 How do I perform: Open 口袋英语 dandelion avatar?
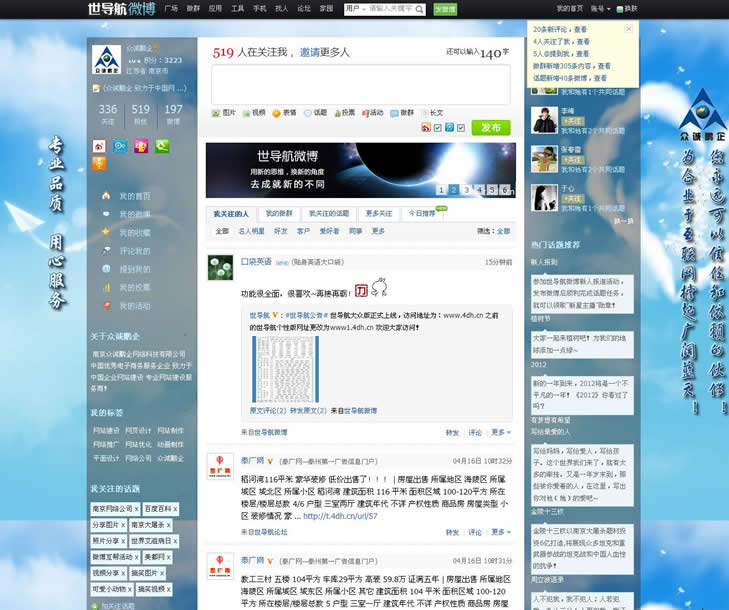click(220, 267)
